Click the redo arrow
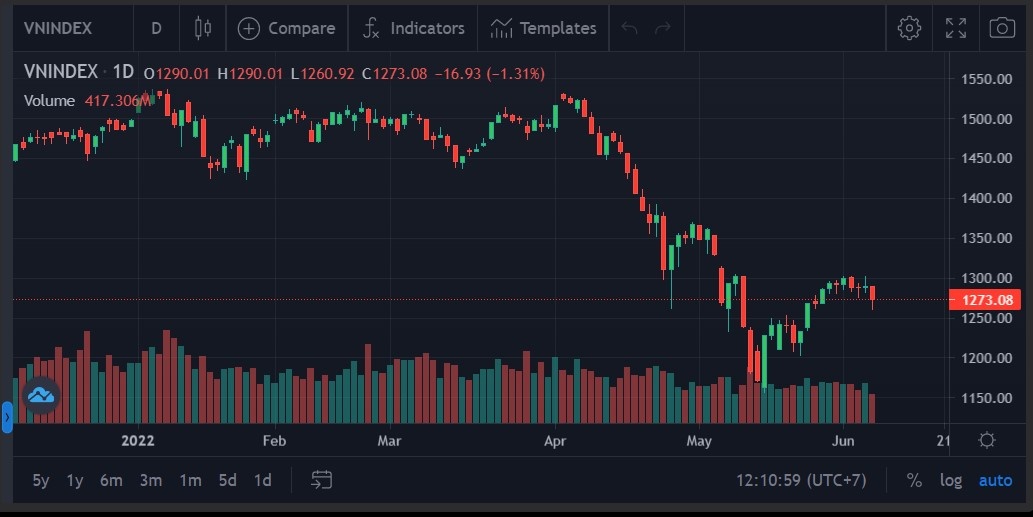This screenshot has height=517, width=1033. coord(663,28)
